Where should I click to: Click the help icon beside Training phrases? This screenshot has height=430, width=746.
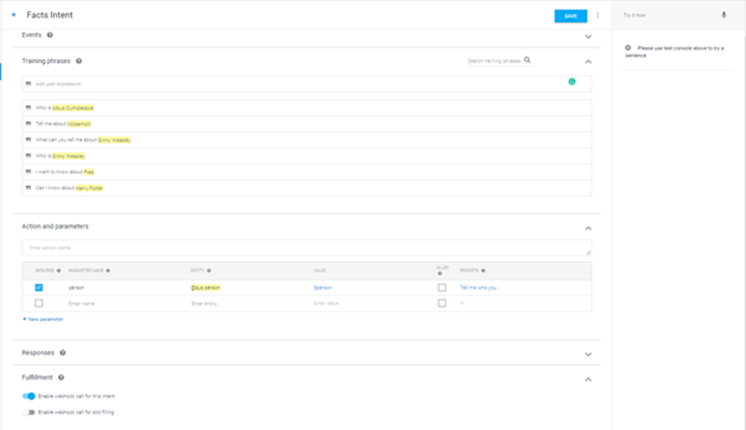pos(79,61)
